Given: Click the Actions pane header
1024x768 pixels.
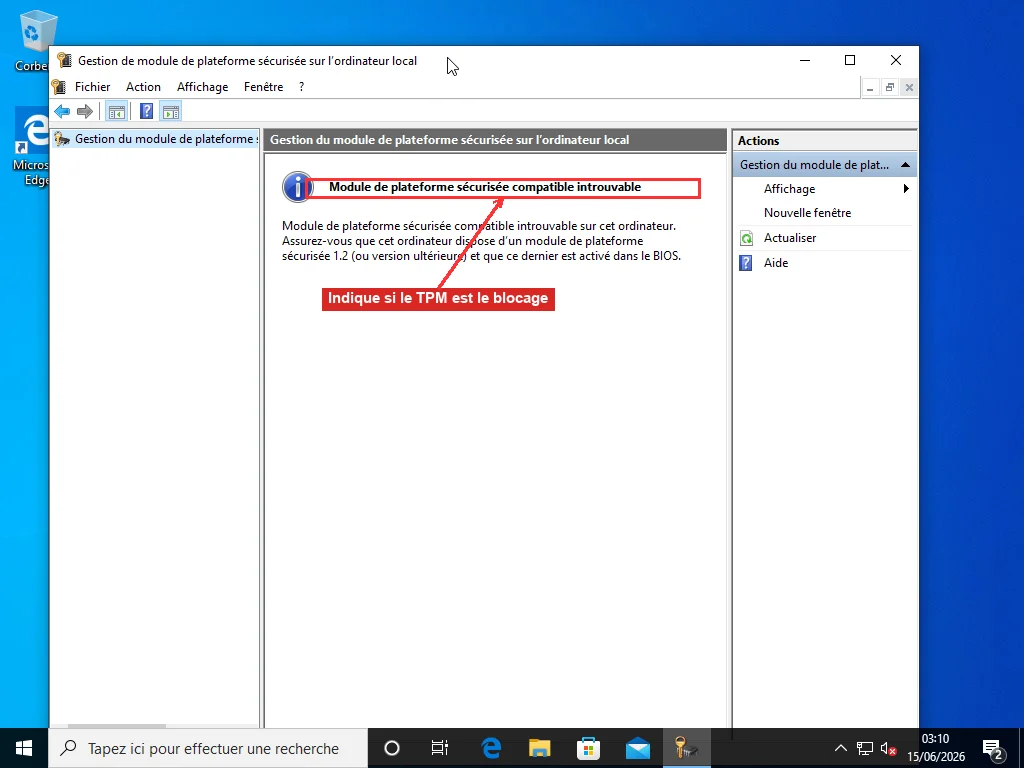Looking at the screenshot, I should [x=825, y=140].
